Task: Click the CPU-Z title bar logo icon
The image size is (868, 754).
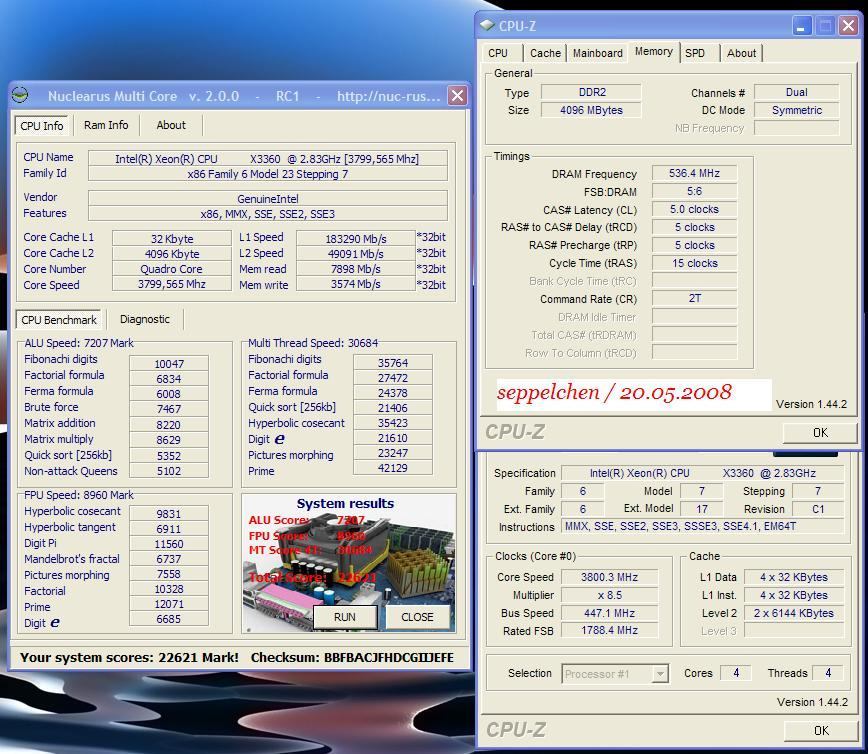Action: point(487,25)
